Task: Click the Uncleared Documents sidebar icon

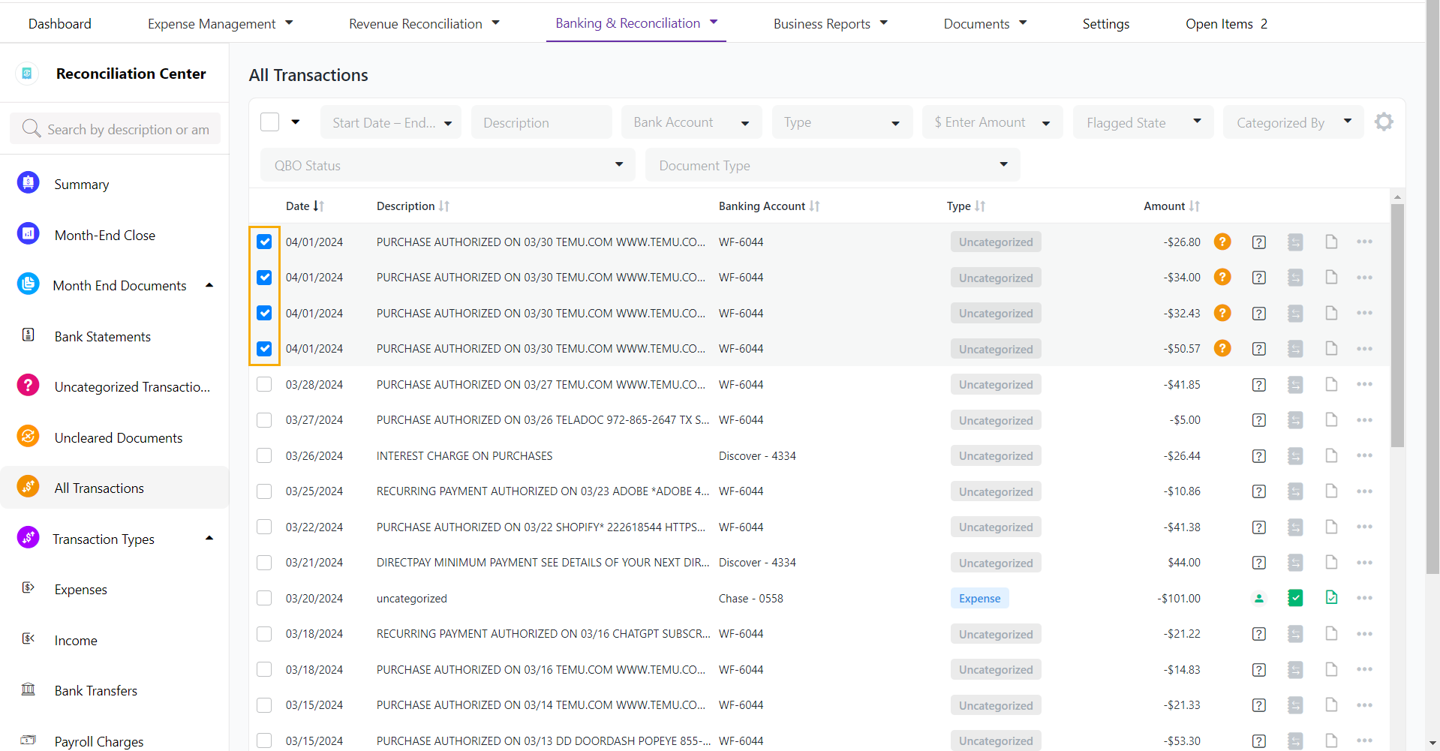Action: (x=28, y=437)
